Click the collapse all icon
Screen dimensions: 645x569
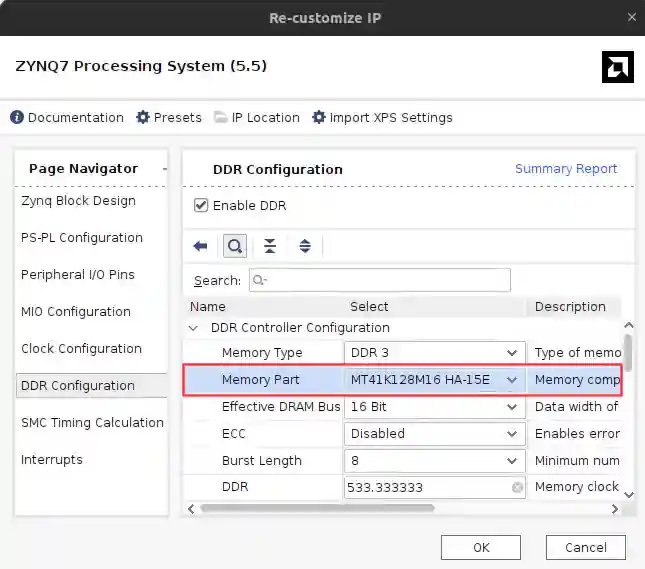[270, 246]
